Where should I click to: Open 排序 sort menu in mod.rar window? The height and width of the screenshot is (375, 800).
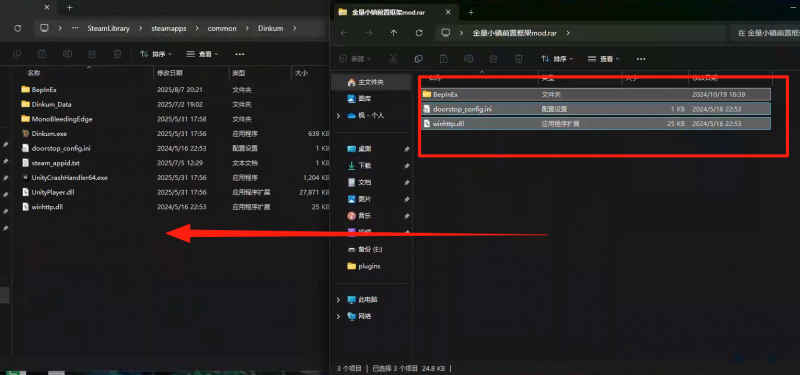pos(557,59)
